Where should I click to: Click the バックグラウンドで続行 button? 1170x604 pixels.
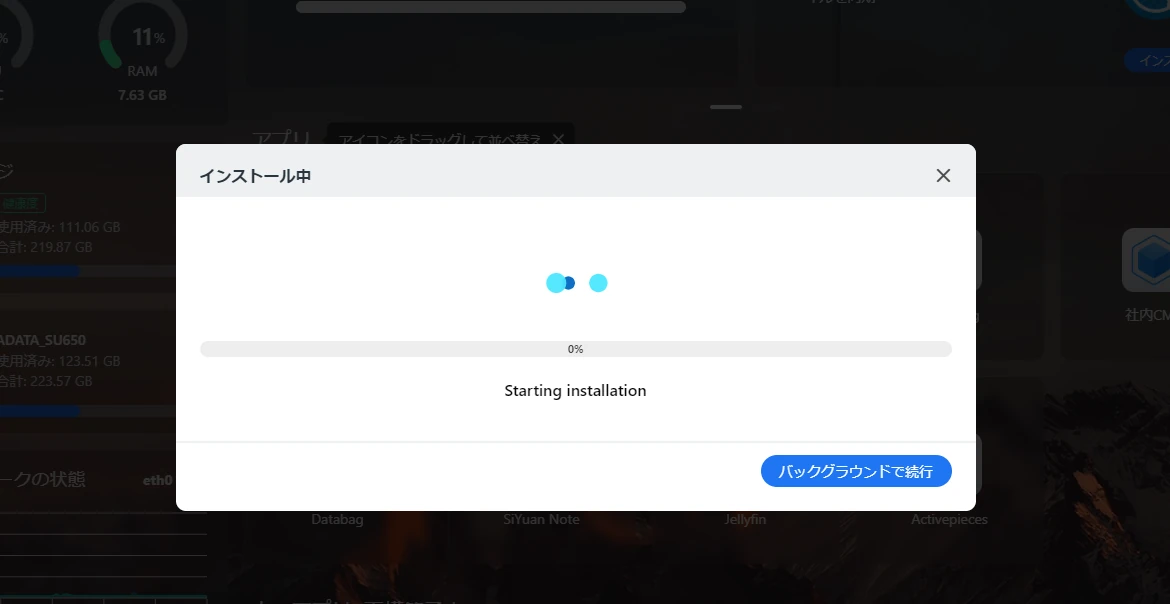(x=856, y=471)
